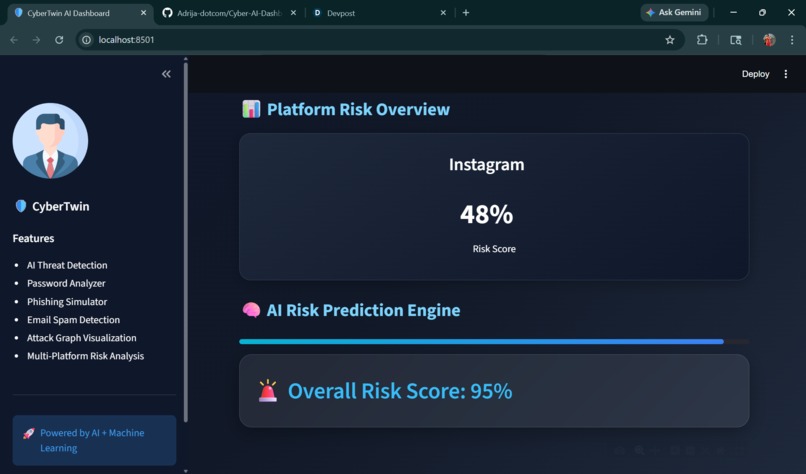
Task: Open a new browser tab
Action: click(x=466, y=13)
